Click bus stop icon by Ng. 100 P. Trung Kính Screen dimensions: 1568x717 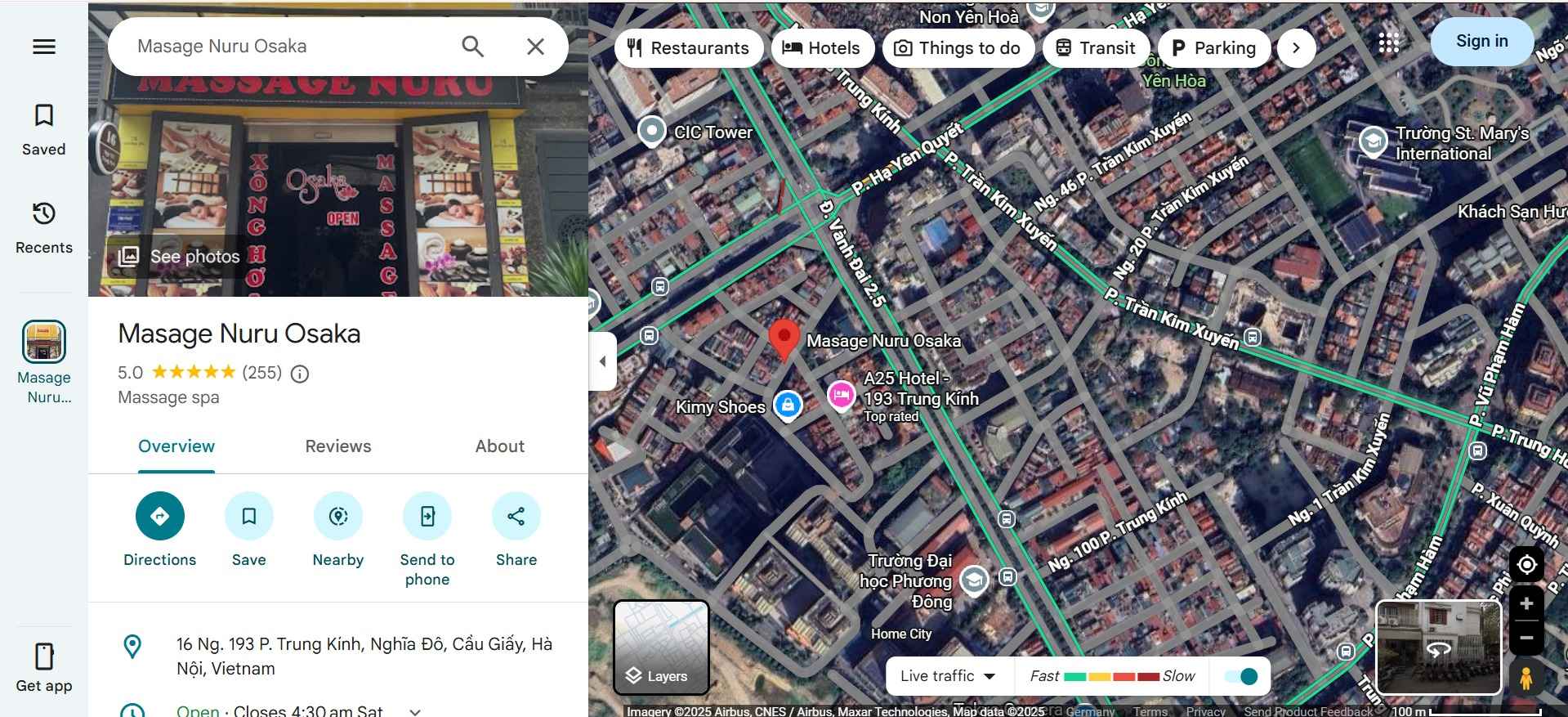pyautogui.click(x=1007, y=576)
